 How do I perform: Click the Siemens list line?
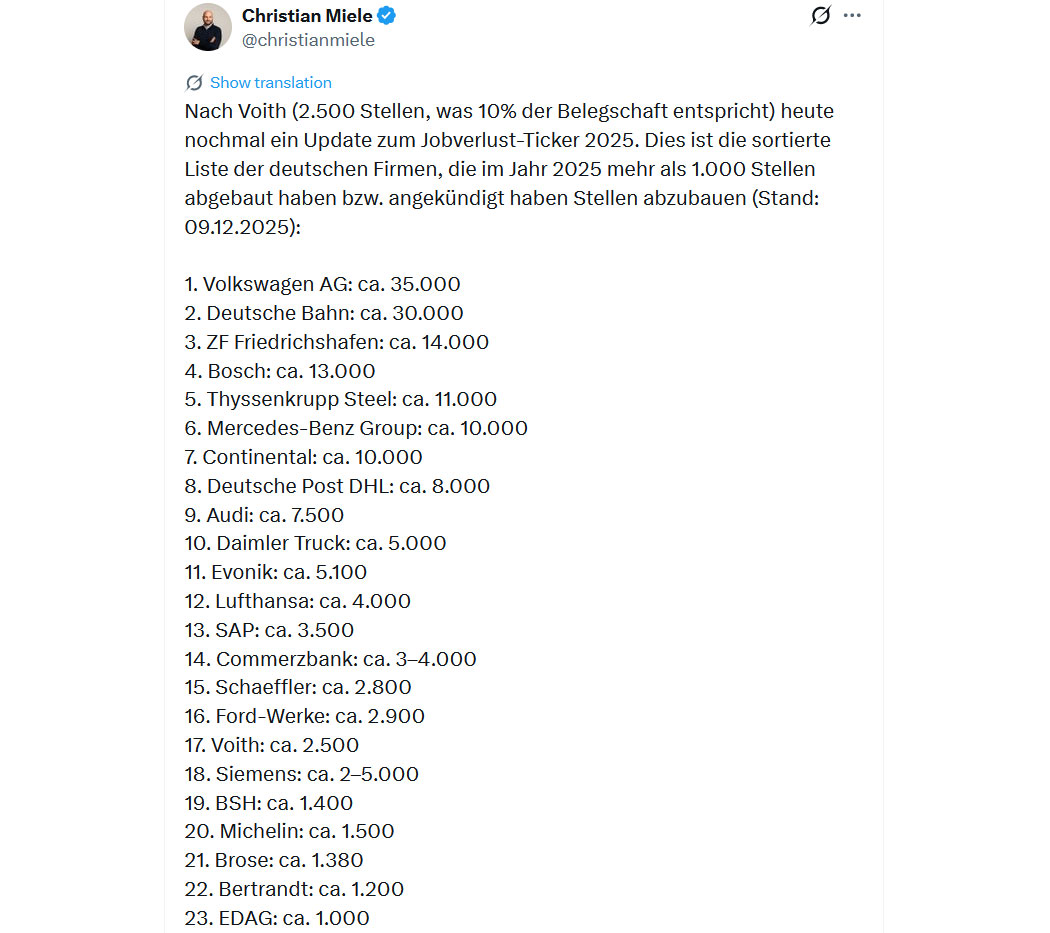pyautogui.click(x=301, y=775)
